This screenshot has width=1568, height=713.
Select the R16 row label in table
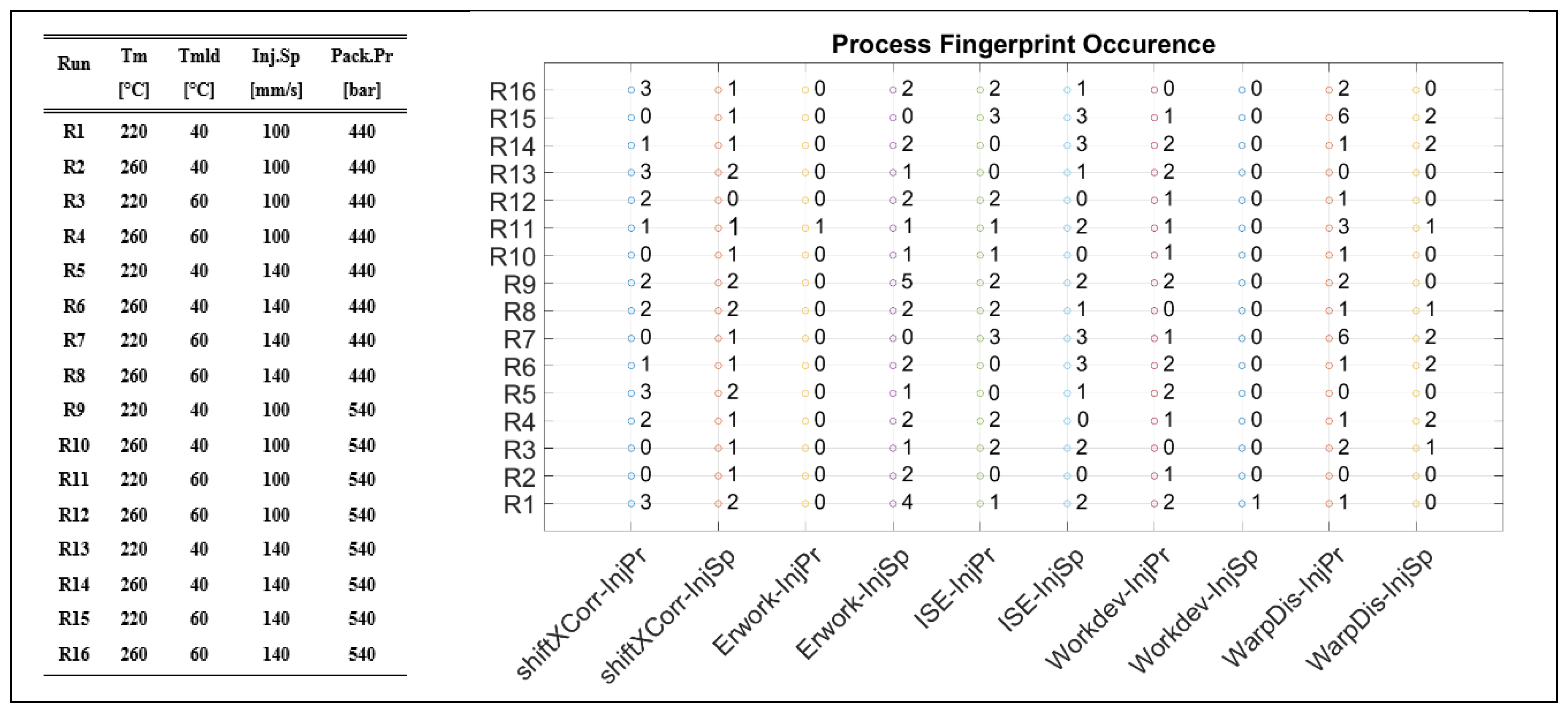tap(74, 654)
